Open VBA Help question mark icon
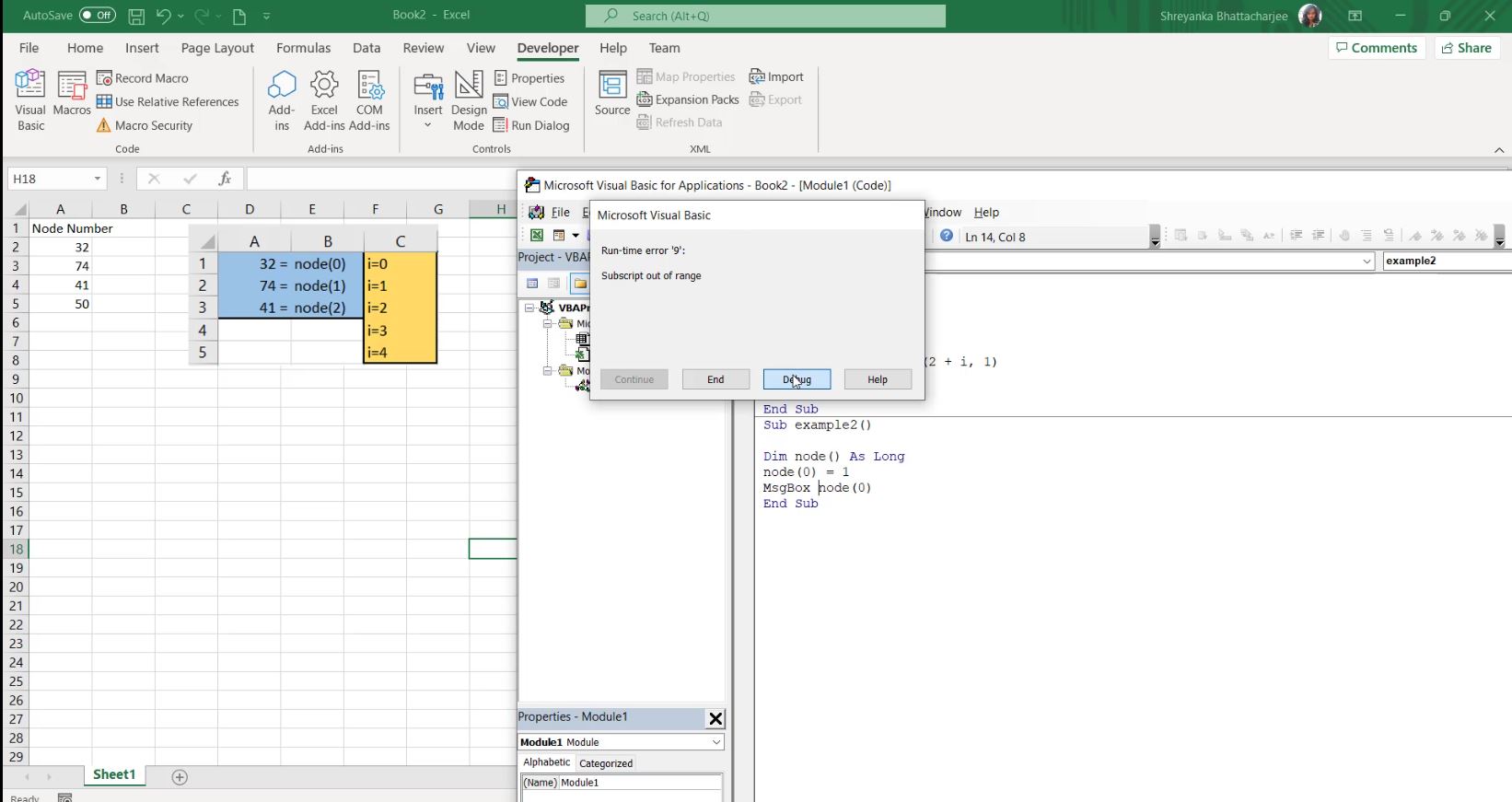 click(x=946, y=236)
